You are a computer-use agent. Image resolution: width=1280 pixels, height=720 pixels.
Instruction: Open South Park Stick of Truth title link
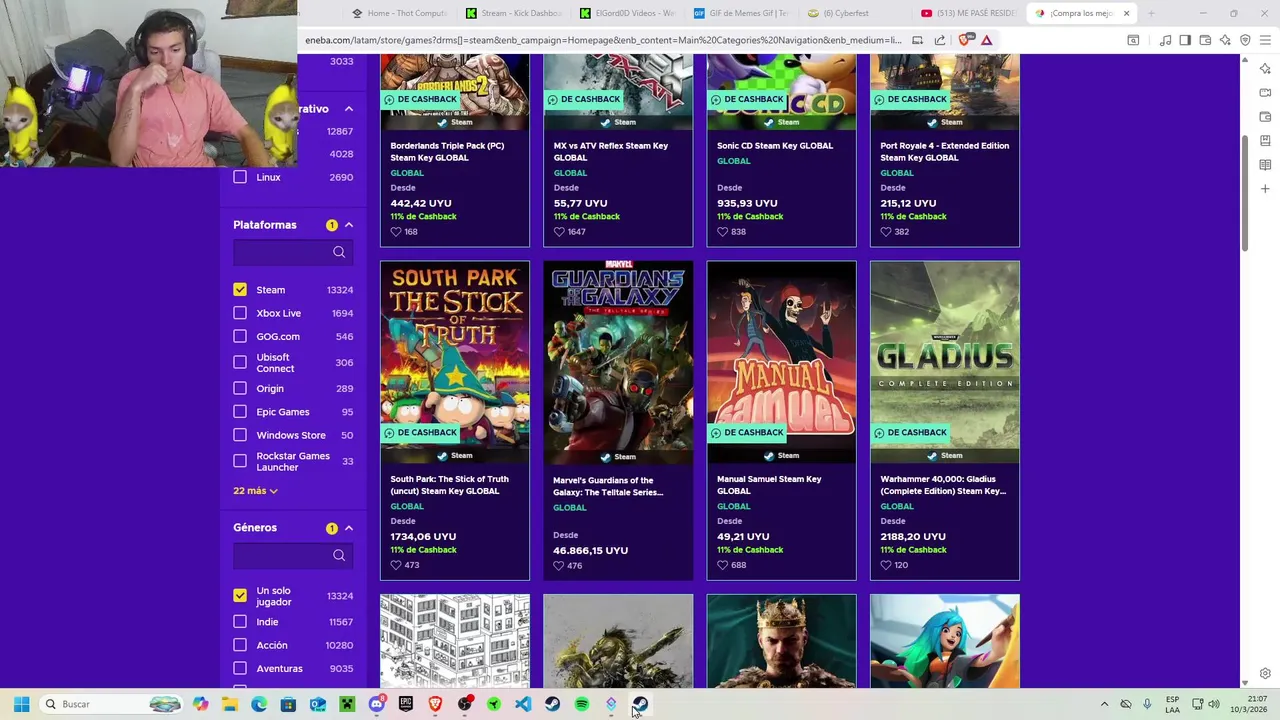[449, 485]
